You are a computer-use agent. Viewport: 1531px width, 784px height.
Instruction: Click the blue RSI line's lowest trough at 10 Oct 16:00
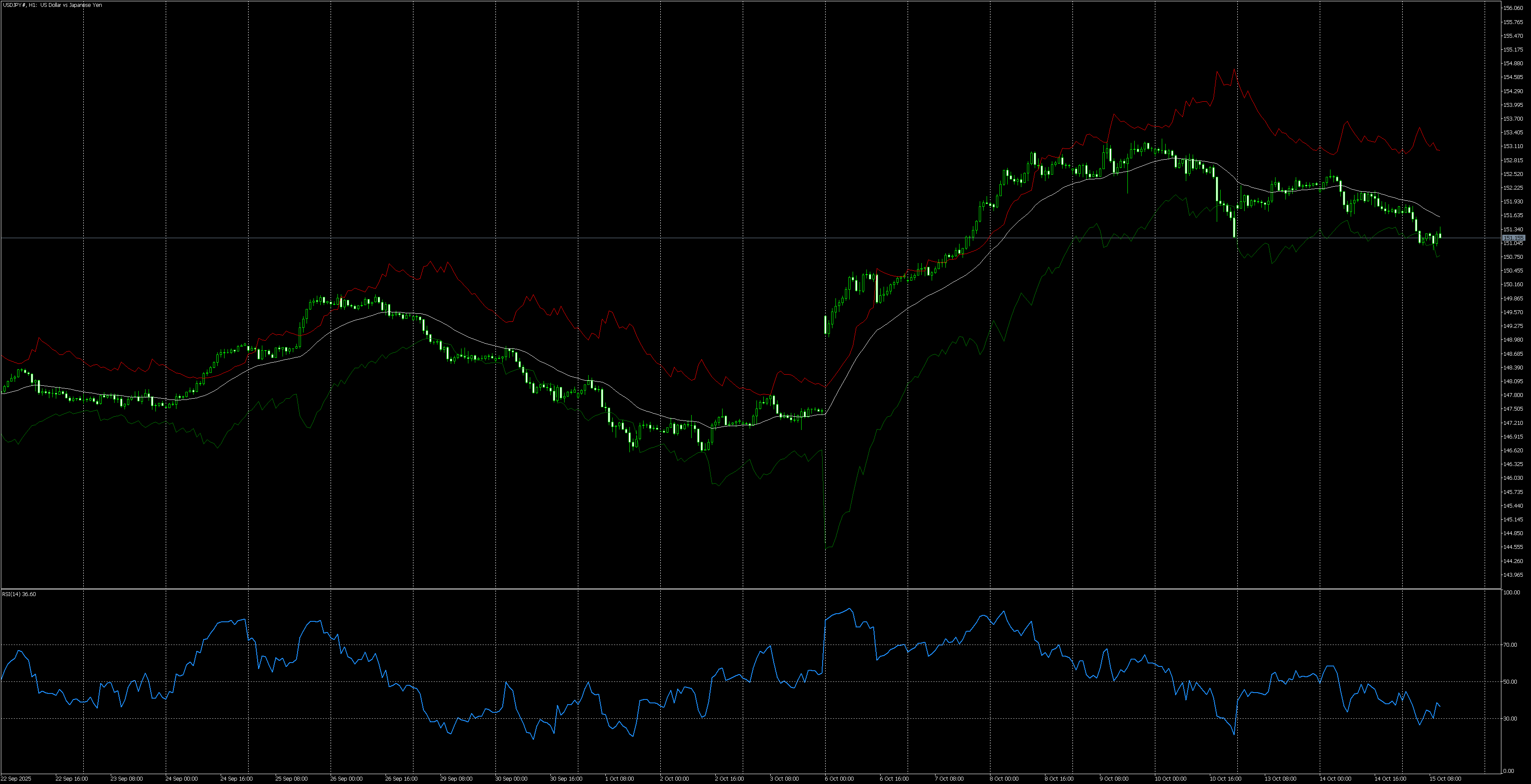(x=1234, y=734)
